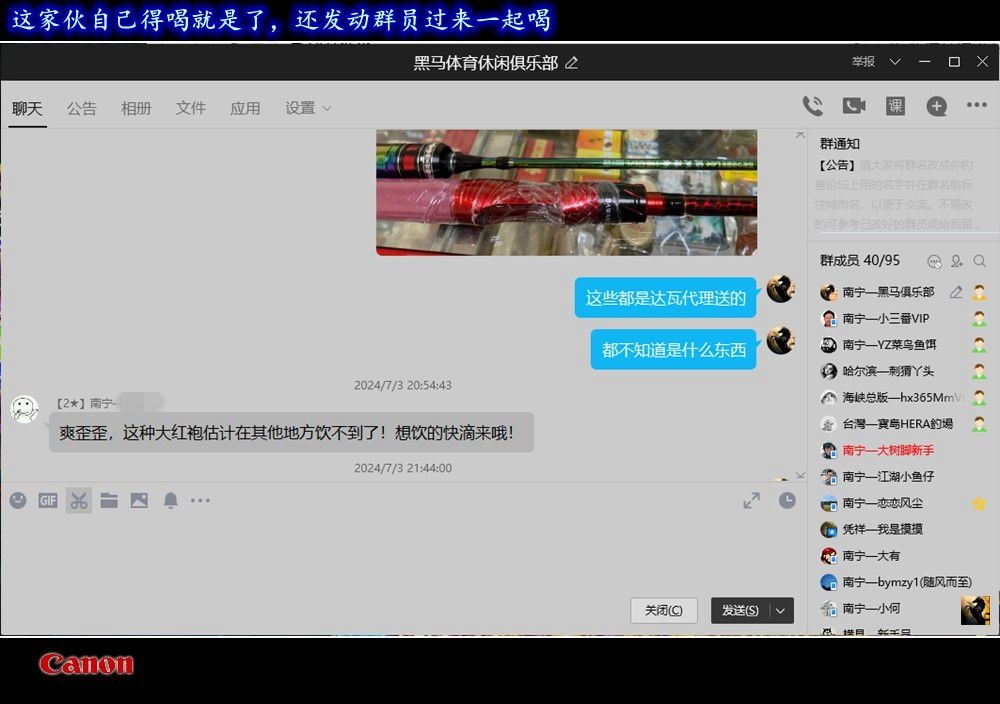1000x704 pixels.
Task: Edit the group name with pencil icon
Action: (x=571, y=62)
